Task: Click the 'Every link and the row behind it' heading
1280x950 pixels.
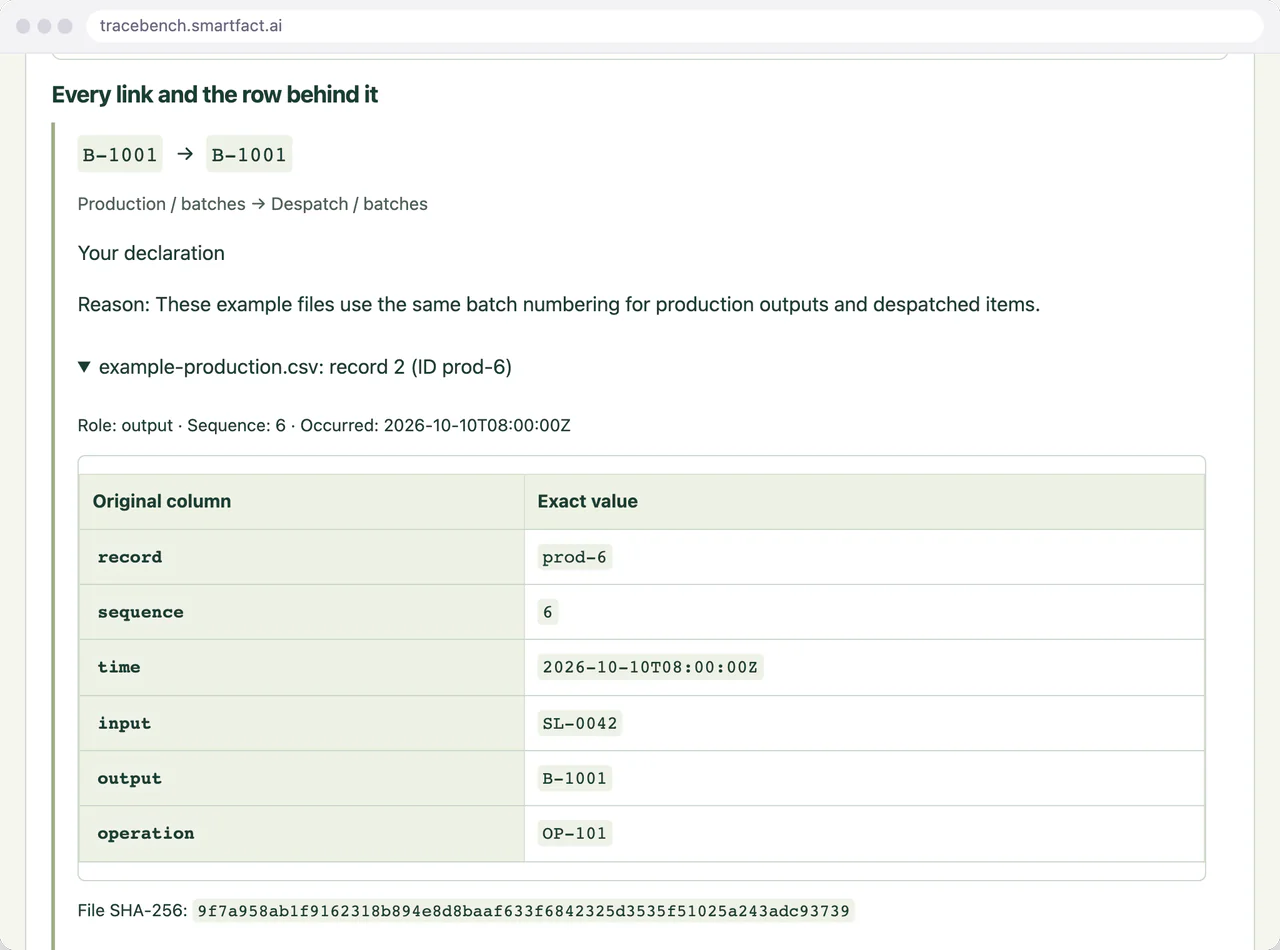Action: click(x=215, y=95)
